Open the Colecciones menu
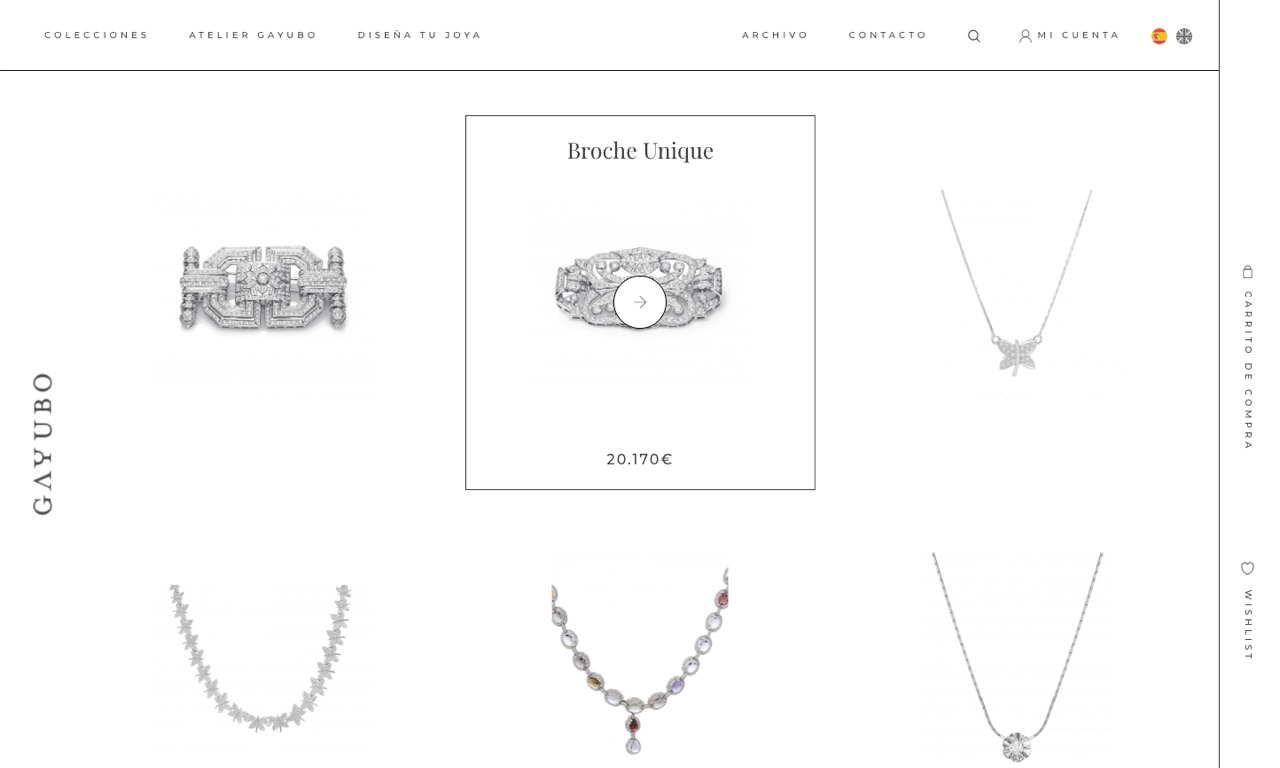 (96, 35)
